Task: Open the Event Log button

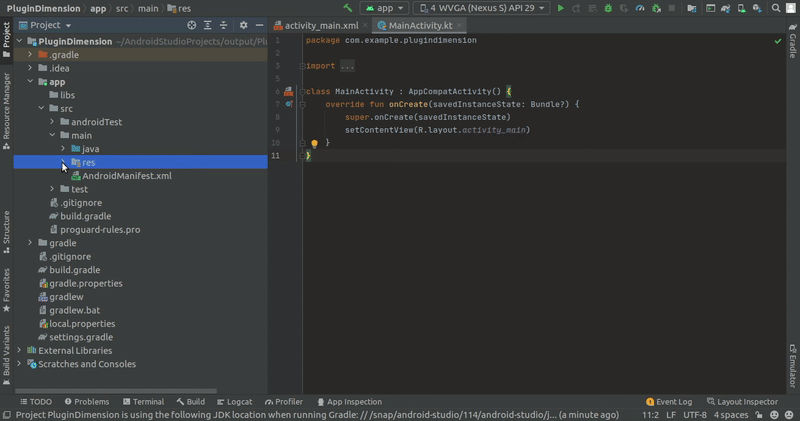Action: pyautogui.click(x=669, y=402)
